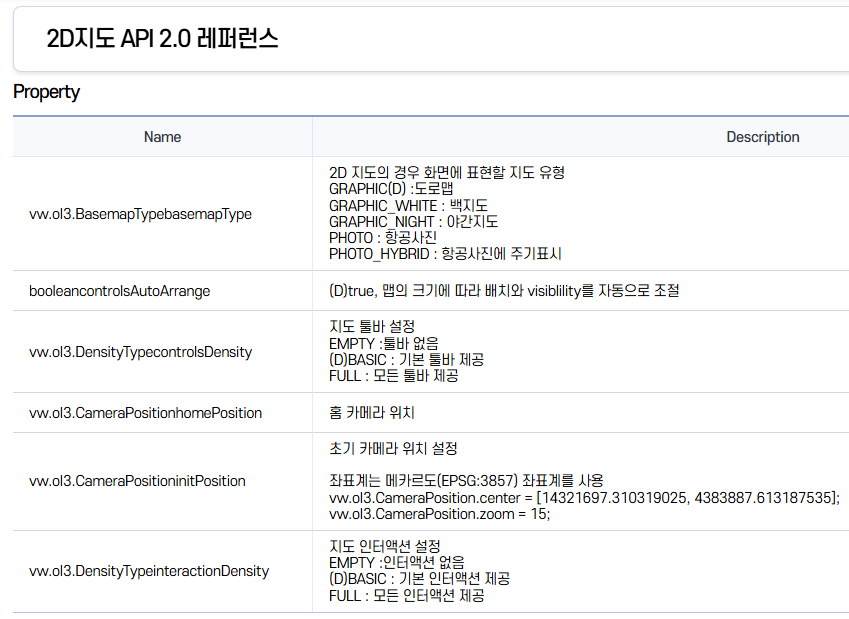
Task: Click the 'Name' column header
Action: pos(162,137)
